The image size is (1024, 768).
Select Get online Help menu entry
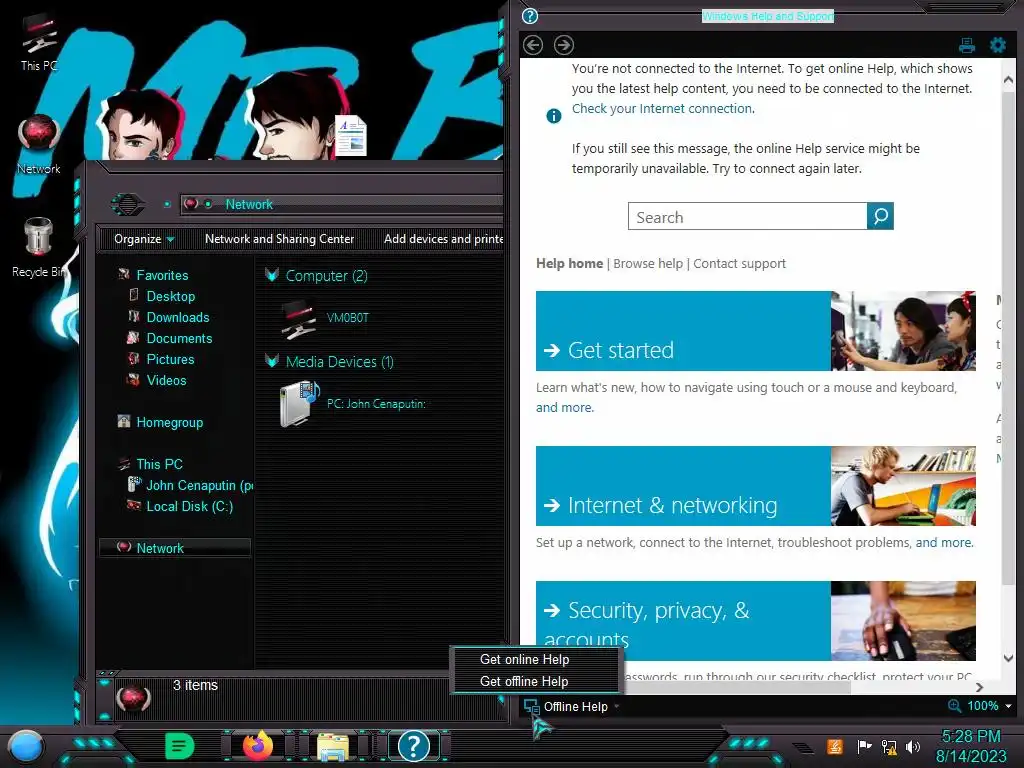(524, 660)
